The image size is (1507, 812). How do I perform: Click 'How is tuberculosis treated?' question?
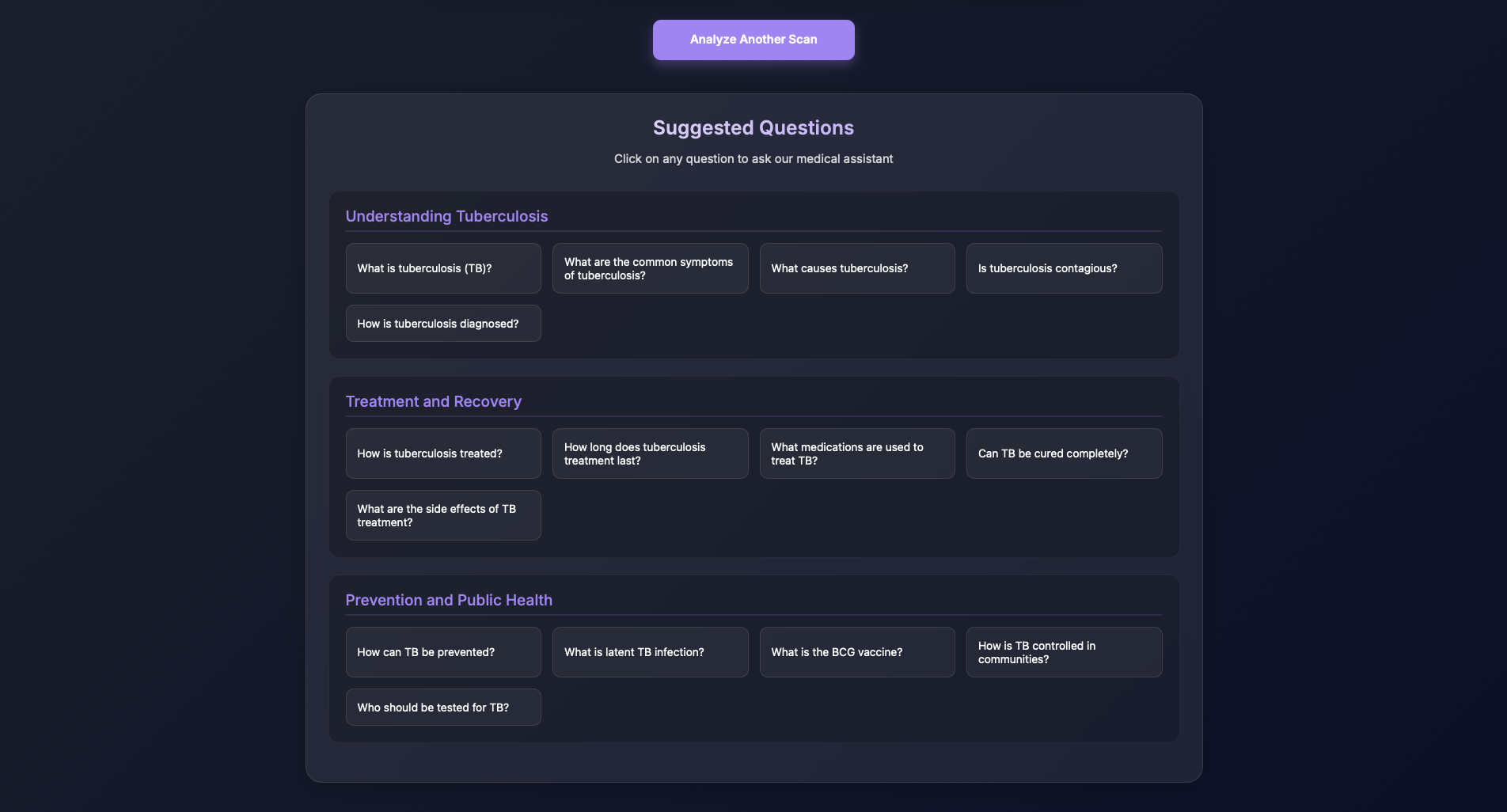point(443,453)
